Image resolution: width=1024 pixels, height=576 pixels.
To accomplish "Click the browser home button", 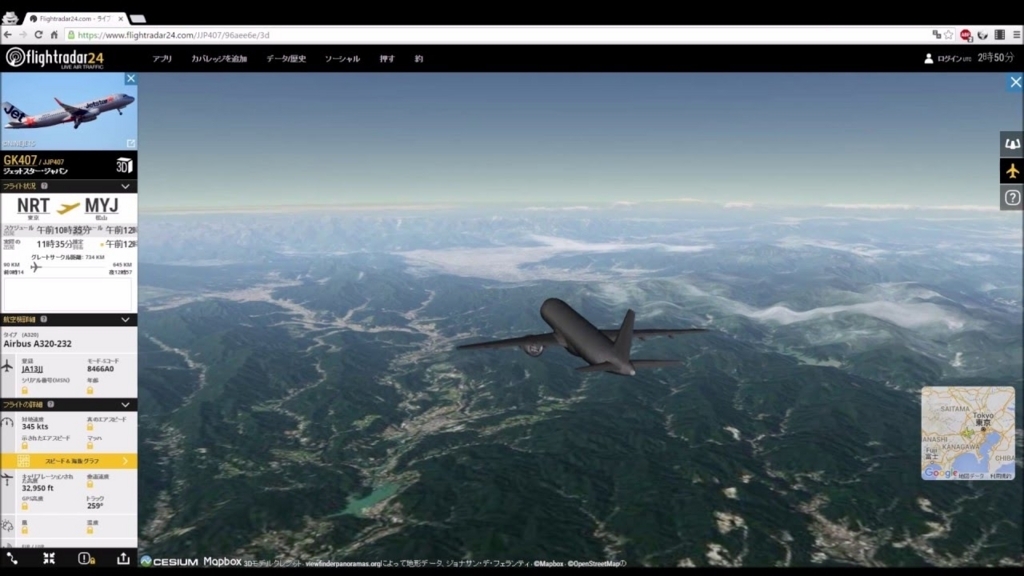I will pos(54,35).
